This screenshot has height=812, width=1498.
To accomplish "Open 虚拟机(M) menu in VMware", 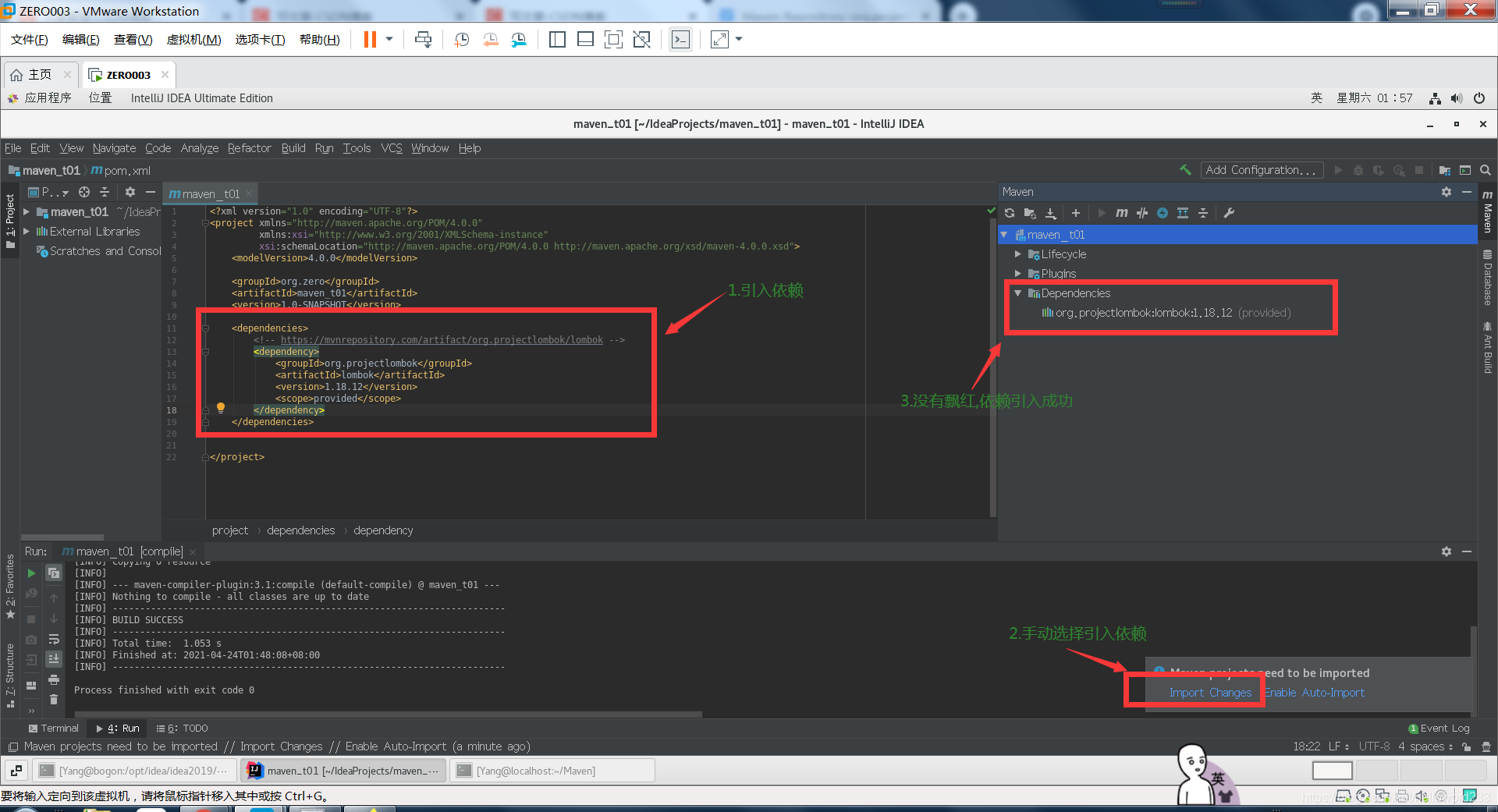I will click(x=193, y=40).
